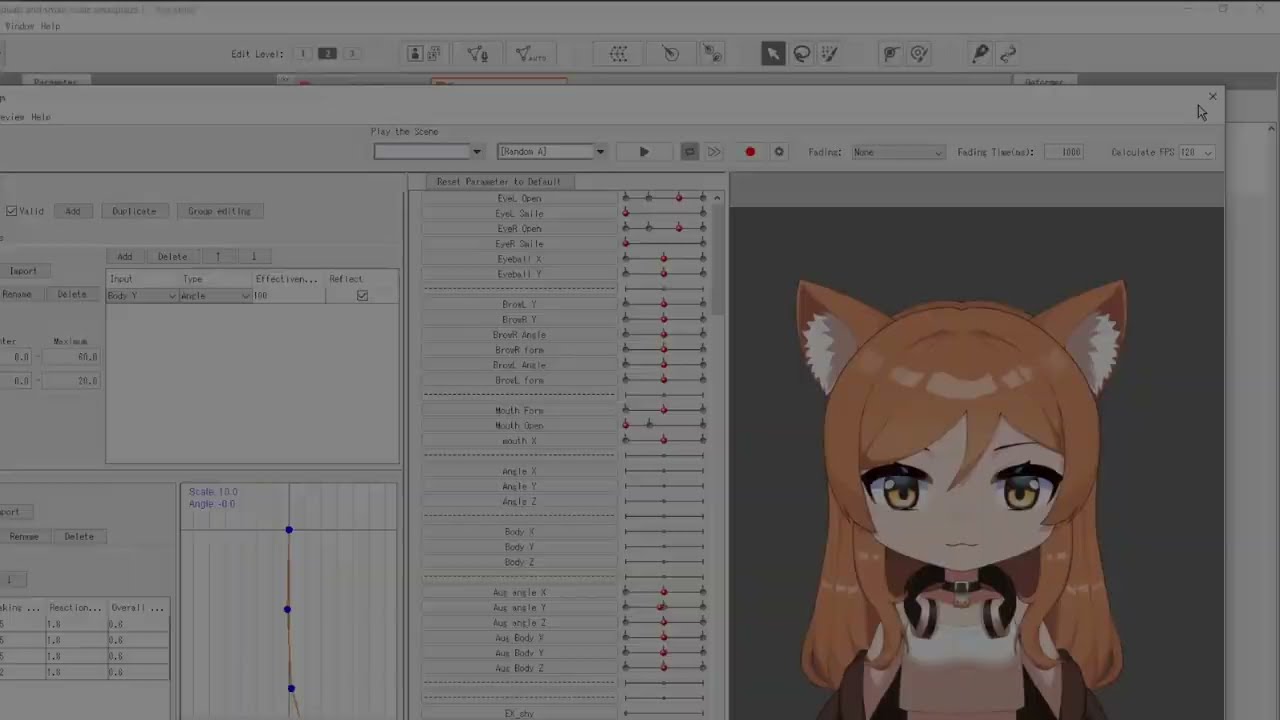This screenshot has height=720, width=1280.
Task: Click the first swirl deform-path icon
Action: (890, 54)
